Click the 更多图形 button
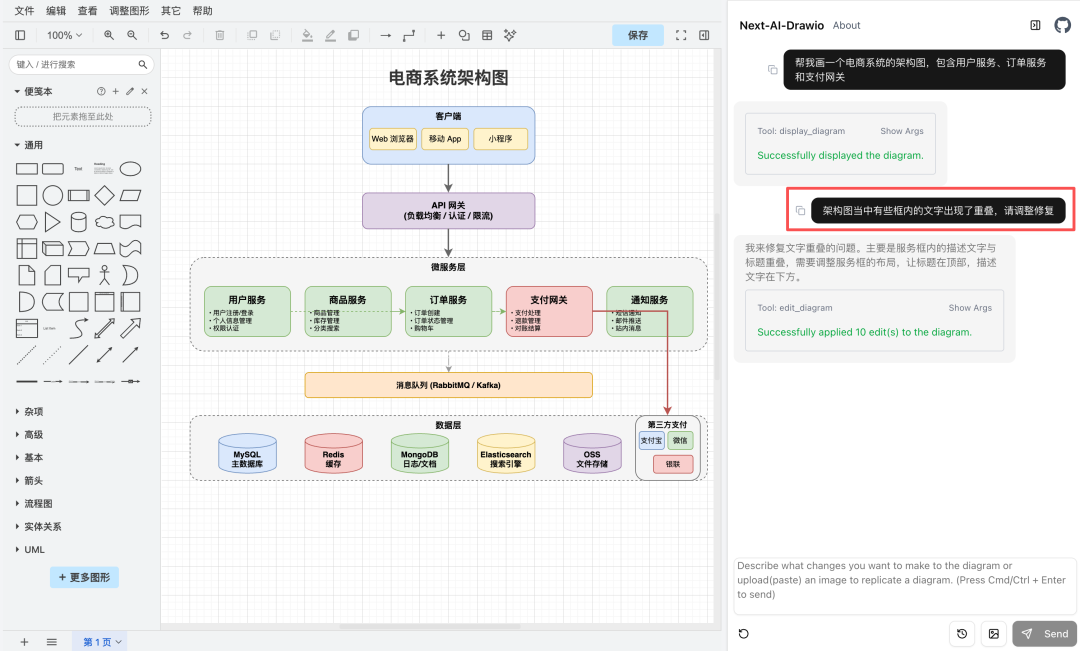The height and width of the screenshot is (651, 1080). pyautogui.click(x=85, y=577)
